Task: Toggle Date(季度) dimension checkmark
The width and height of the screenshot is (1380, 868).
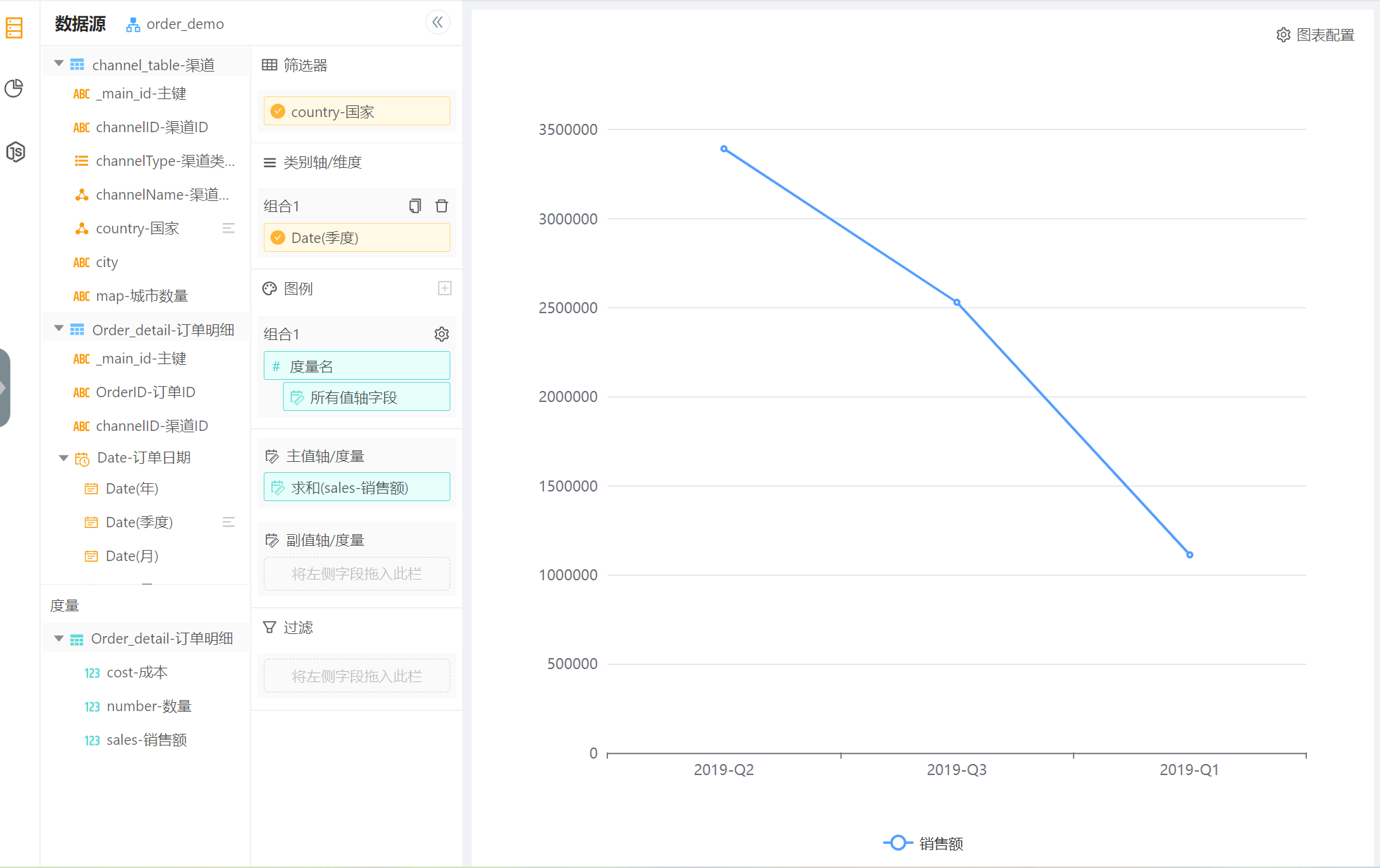Action: pyautogui.click(x=278, y=237)
